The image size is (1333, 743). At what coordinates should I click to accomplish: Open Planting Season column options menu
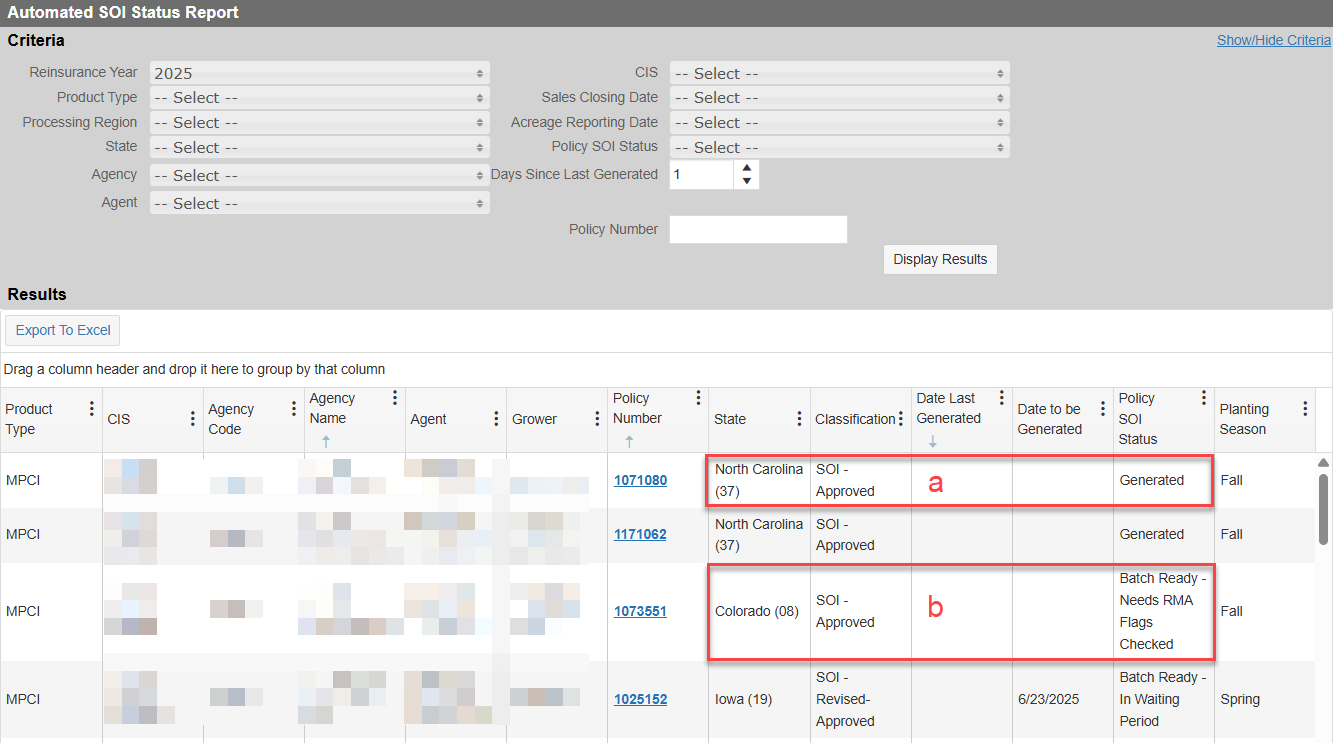[x=1305, y=409]
